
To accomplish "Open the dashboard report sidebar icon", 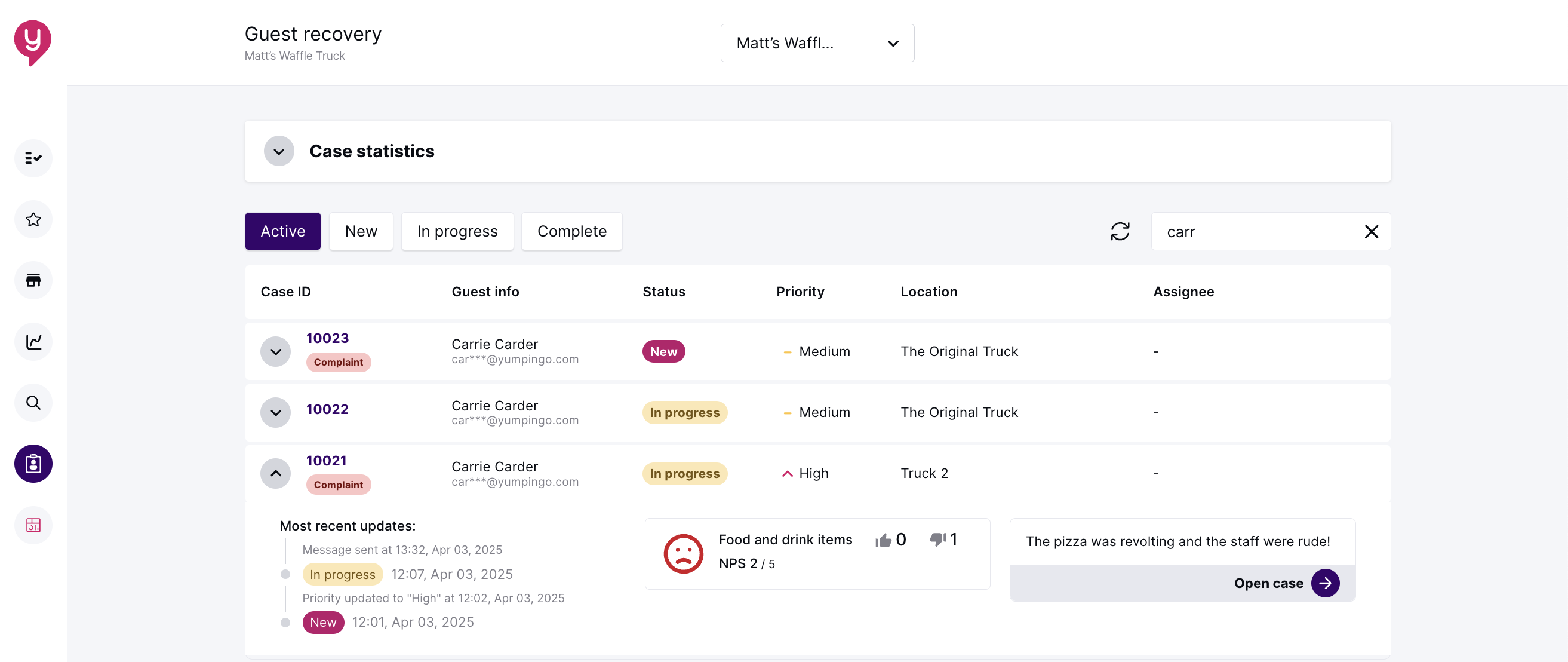I will pos(33,525).
